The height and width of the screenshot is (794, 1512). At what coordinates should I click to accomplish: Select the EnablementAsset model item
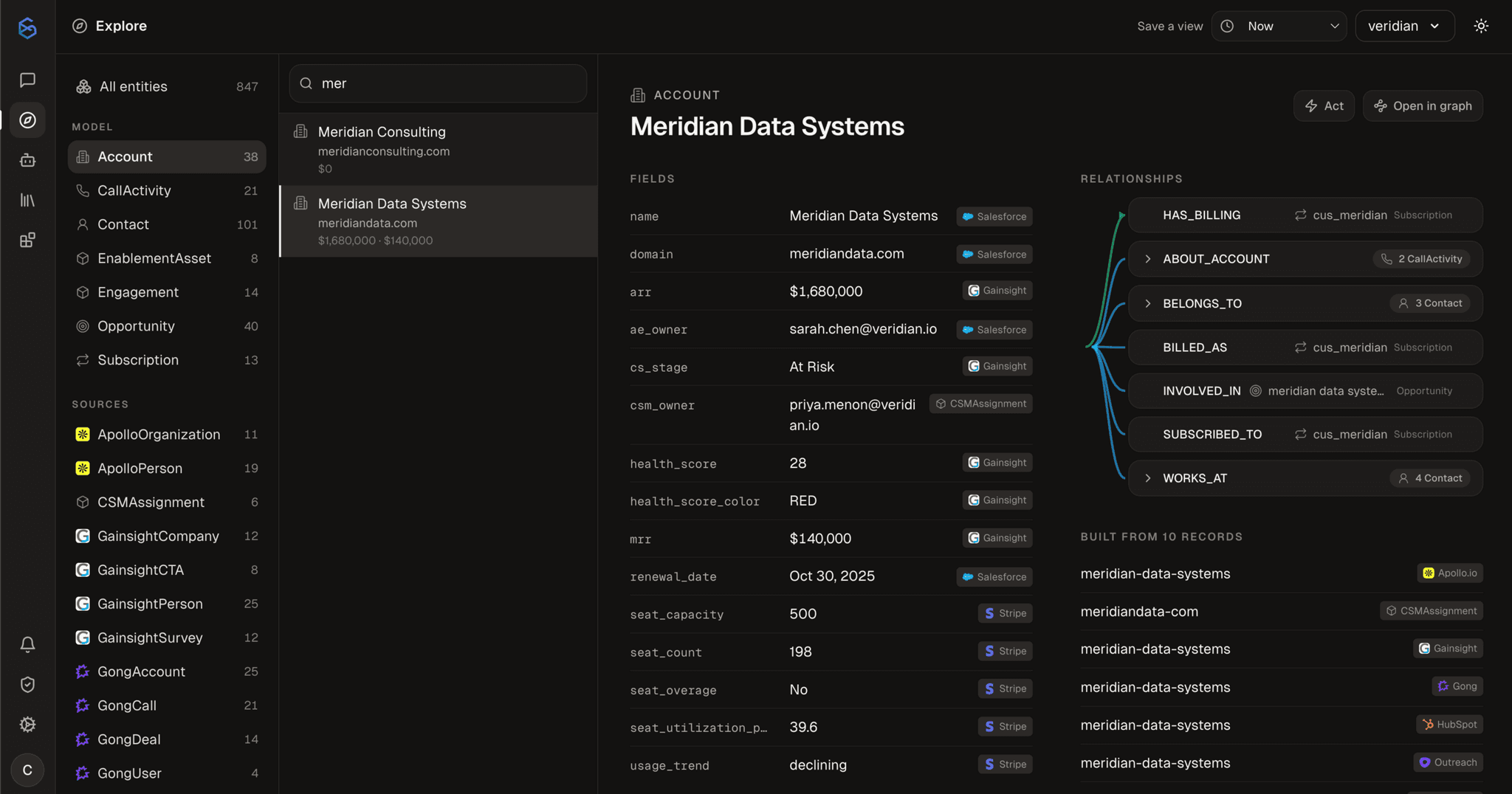click(167, 258)
